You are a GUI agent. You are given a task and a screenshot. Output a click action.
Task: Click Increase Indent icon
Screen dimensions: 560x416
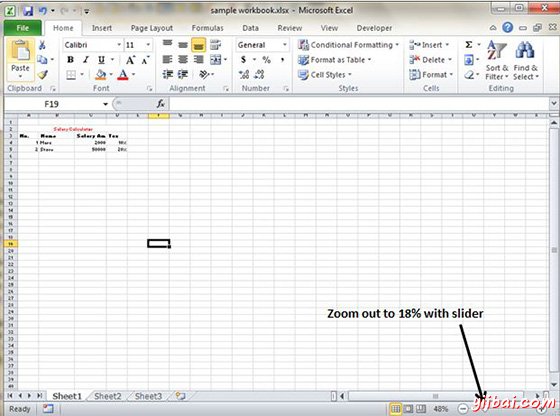[183, 74]
